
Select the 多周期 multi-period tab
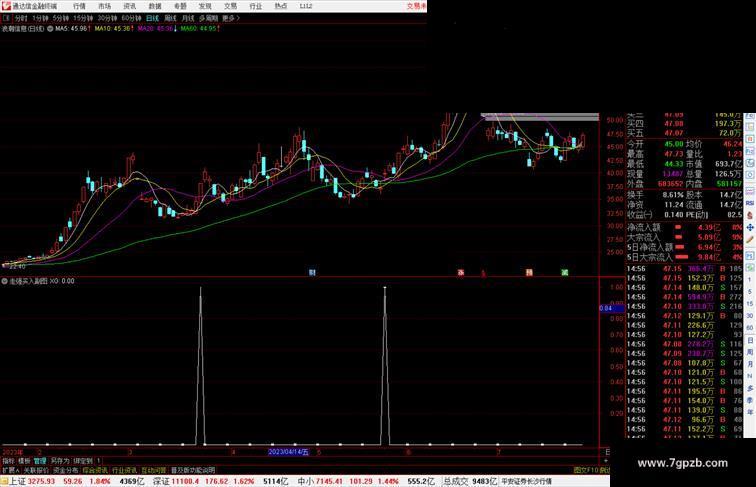tap(208, 18)
